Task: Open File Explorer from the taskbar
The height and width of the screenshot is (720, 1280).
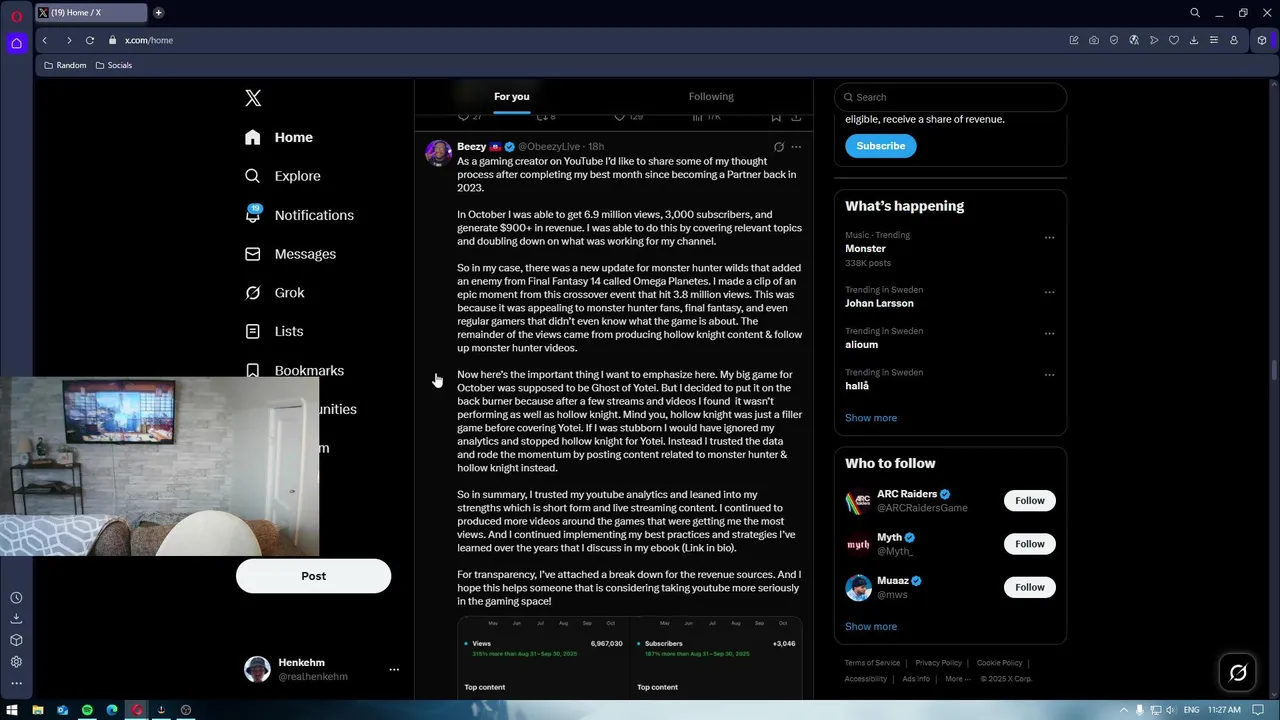Action: click(37, 710)
